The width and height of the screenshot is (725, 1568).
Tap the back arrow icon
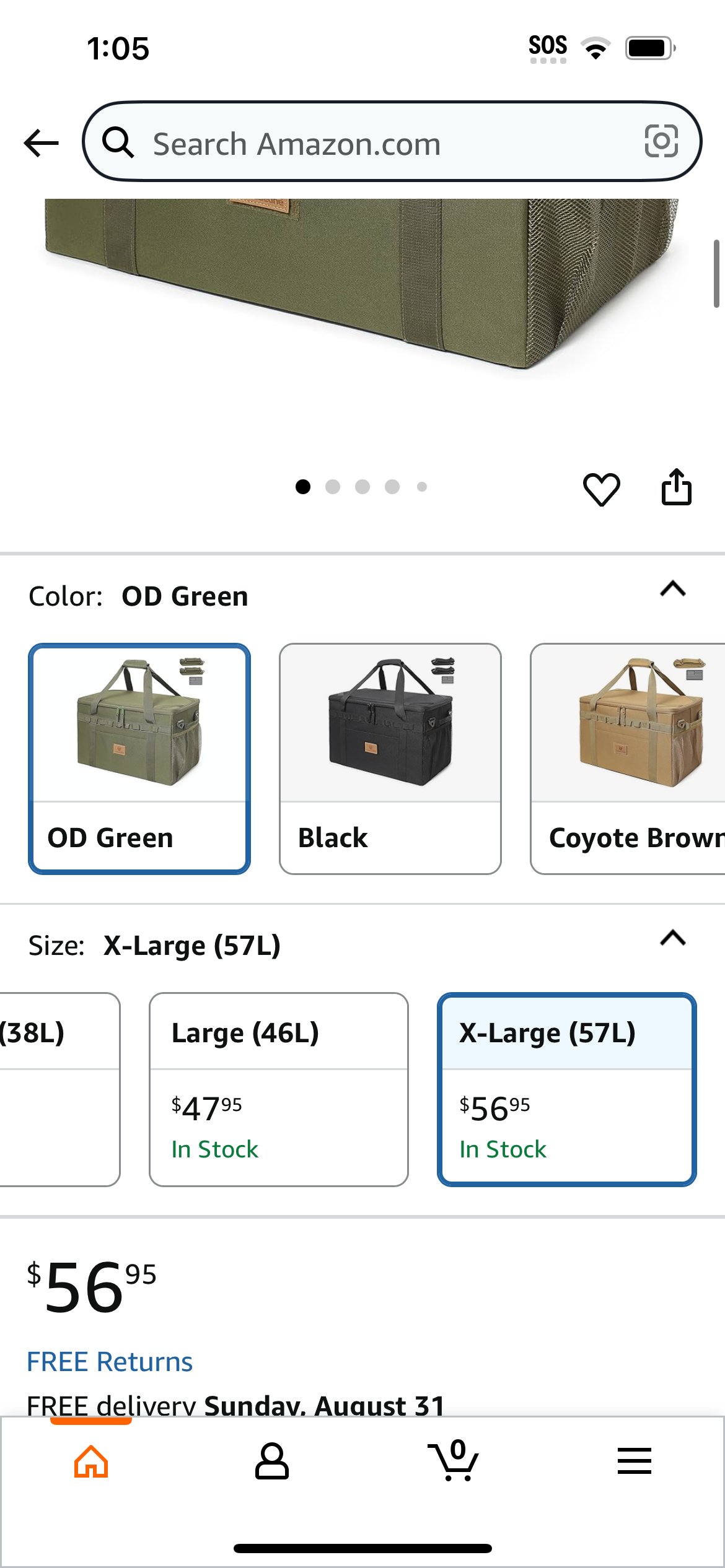click(x=41, y=143)
